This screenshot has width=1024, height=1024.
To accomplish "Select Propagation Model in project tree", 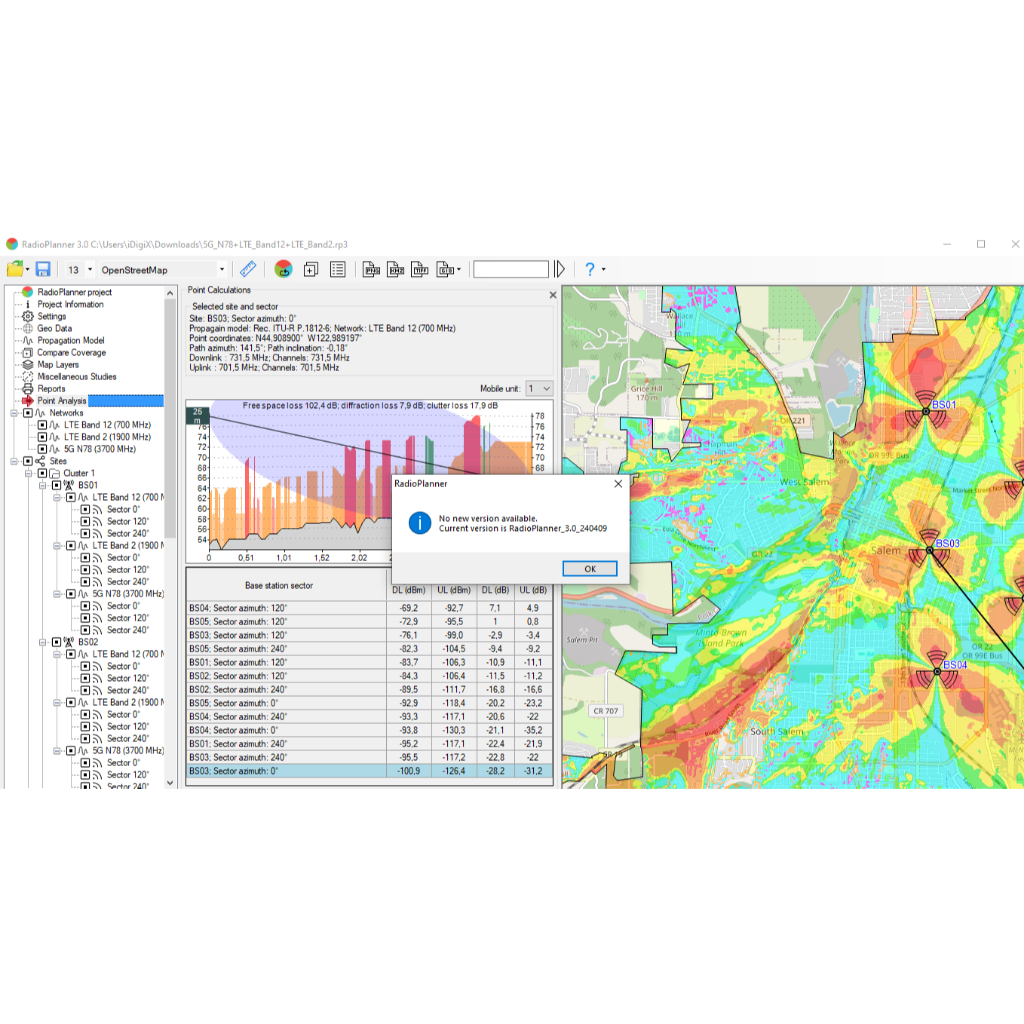I will coord(71,340).
